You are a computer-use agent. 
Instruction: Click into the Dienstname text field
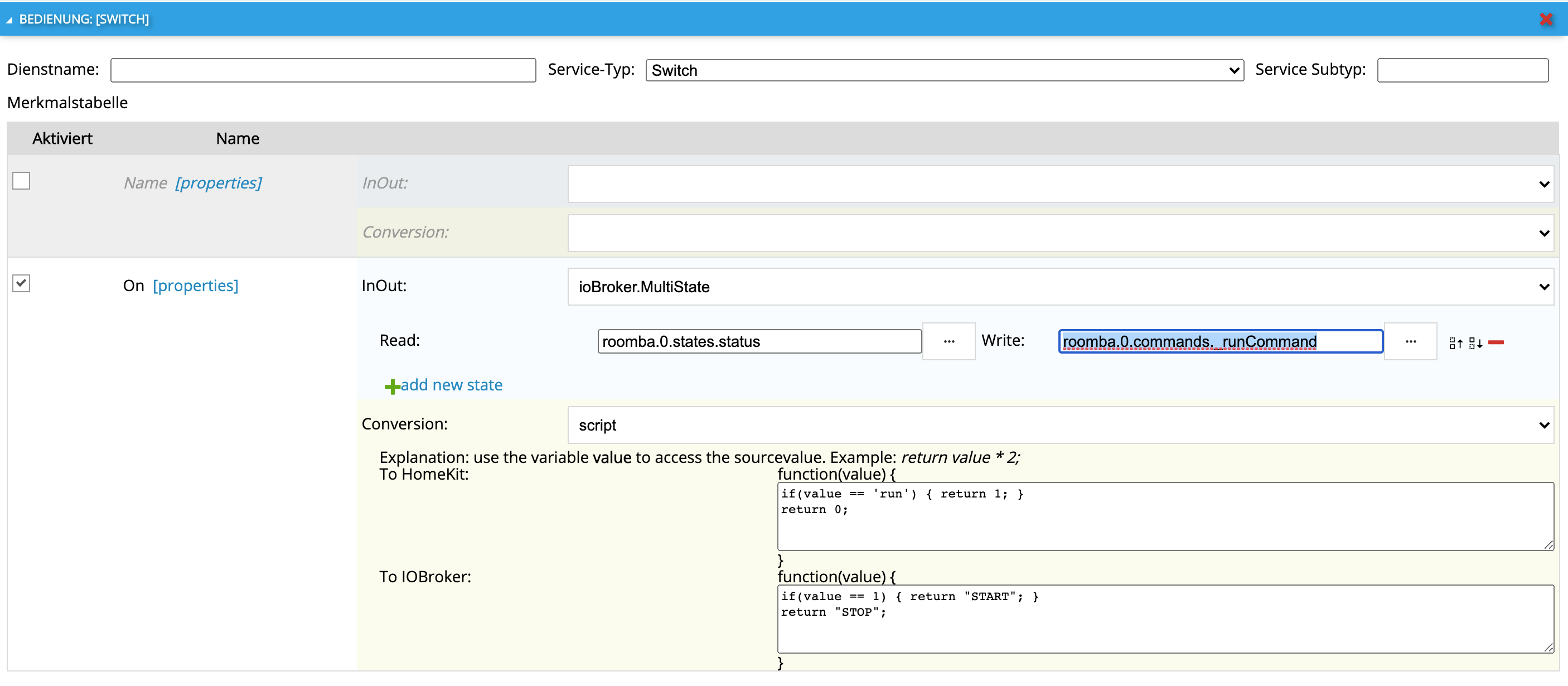click(323, 70)
